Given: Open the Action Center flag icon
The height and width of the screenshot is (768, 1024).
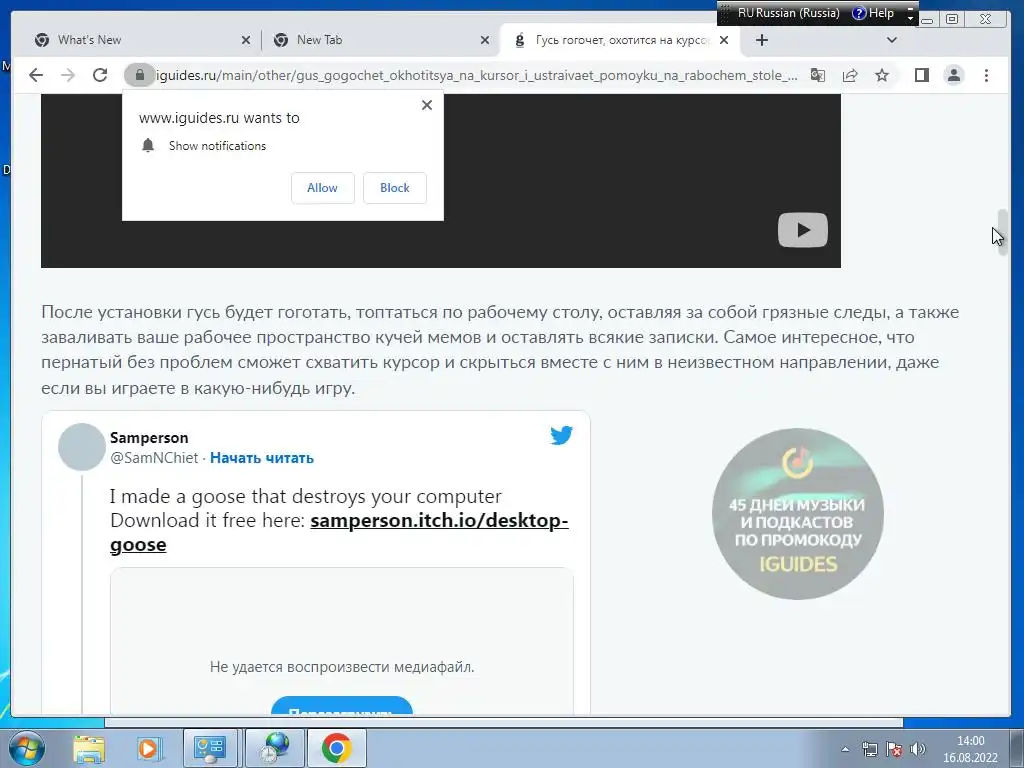Looking at the screenshot, I should pyautogui.click(x=893, y=749).
